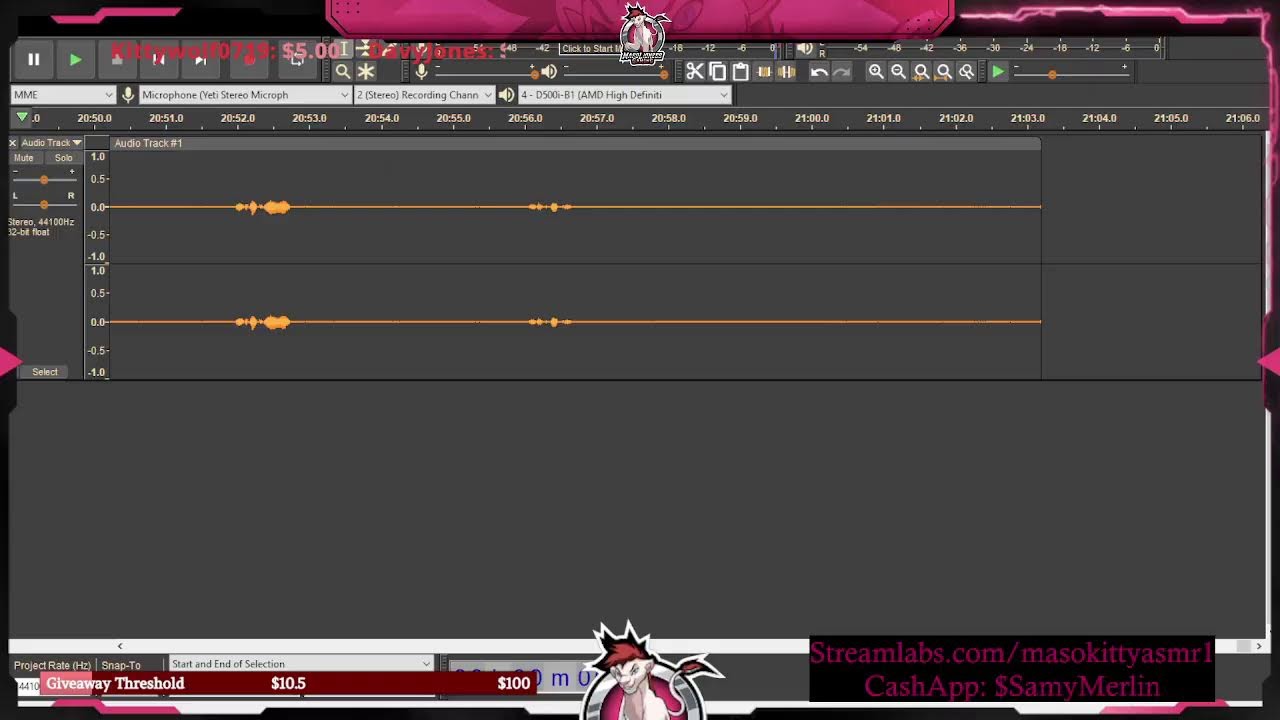Click the green Play transport button
Image resolution: width=1280 pixels, height=720 pixels.
pos(75,60)
